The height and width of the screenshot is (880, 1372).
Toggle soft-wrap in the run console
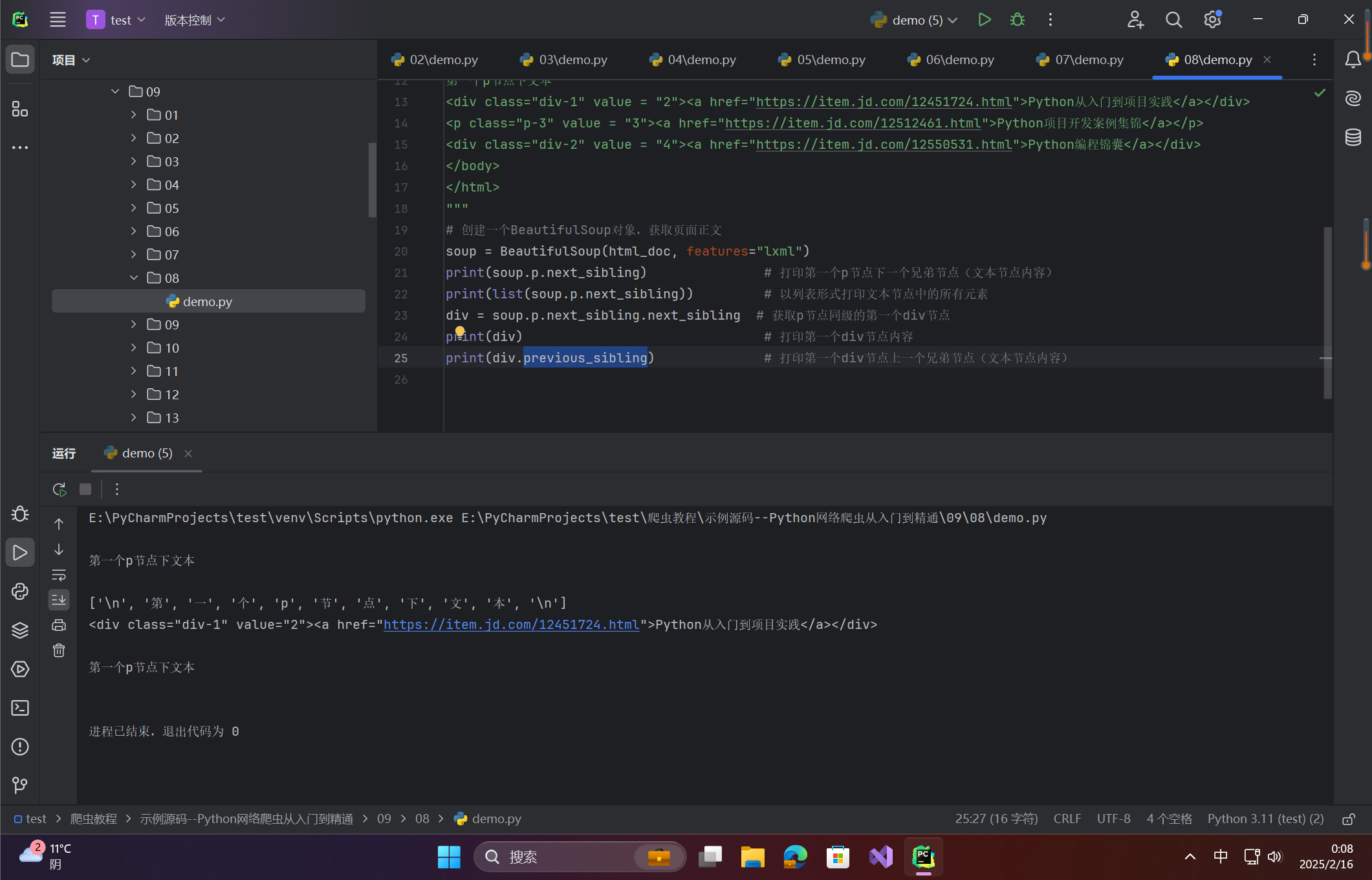coord(59,575)
